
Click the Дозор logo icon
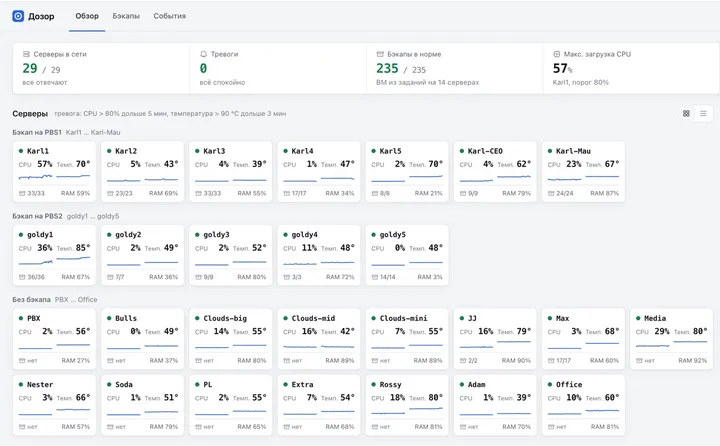tap(18, 16)
